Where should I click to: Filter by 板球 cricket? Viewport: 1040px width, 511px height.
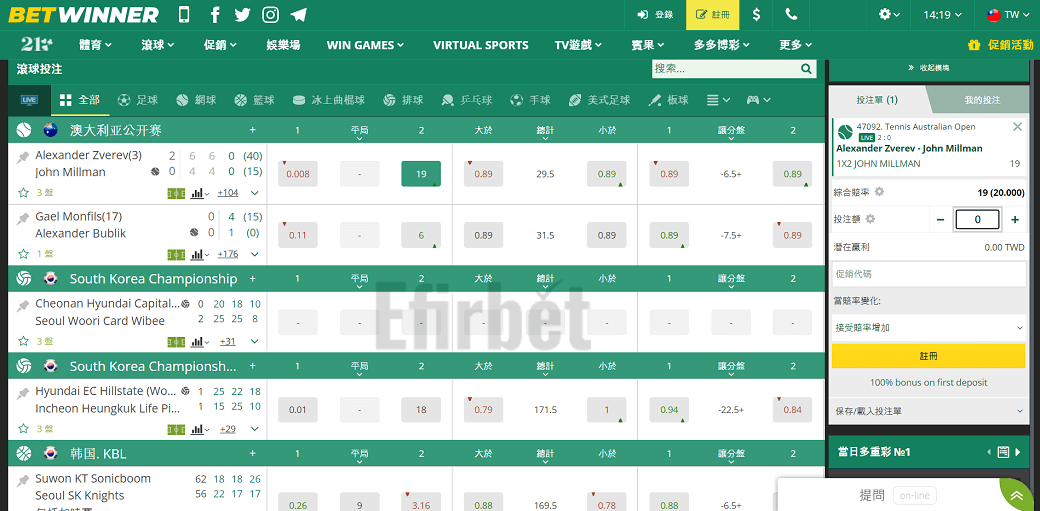[668, 100]
